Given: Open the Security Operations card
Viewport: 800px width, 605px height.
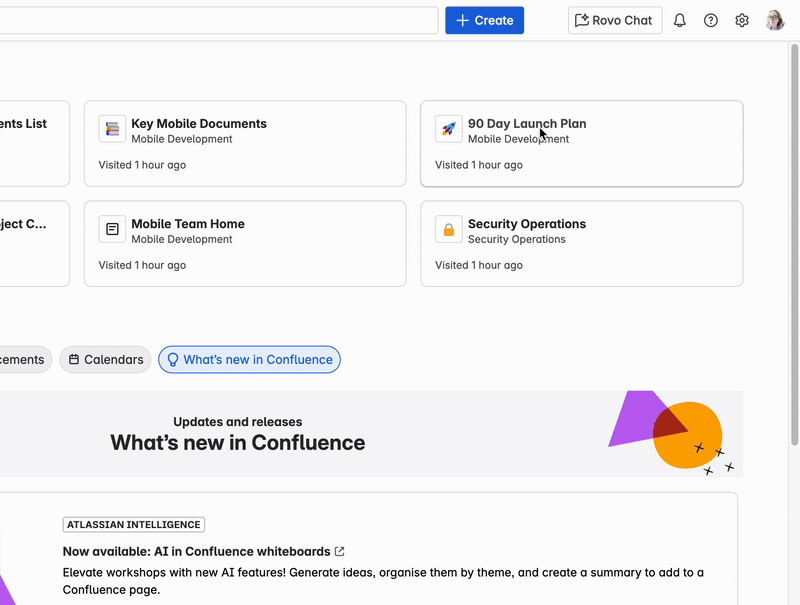Looking at the screenshot, I should coord(582,243).
